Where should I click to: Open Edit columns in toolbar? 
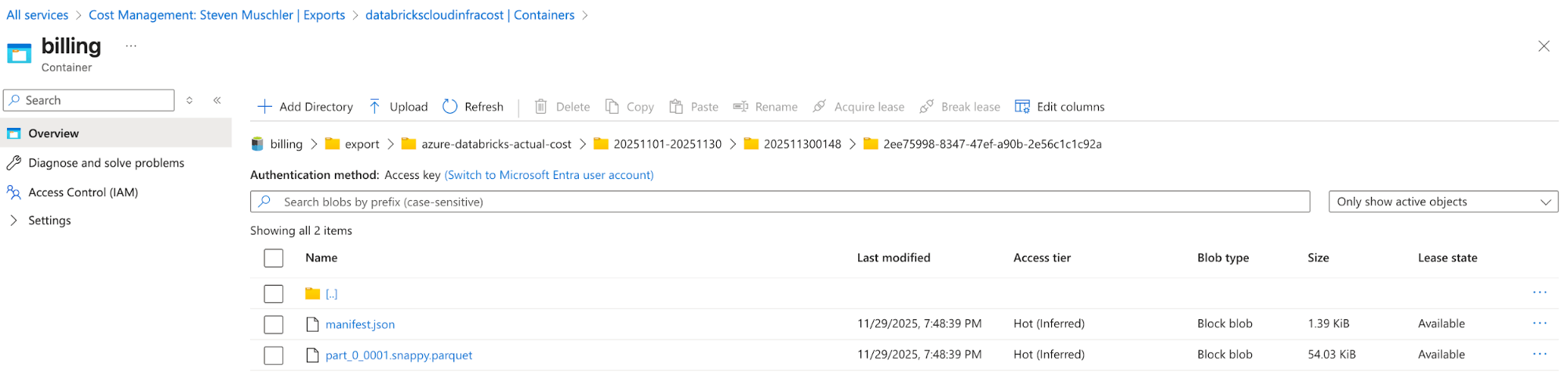pos(1059,107)
